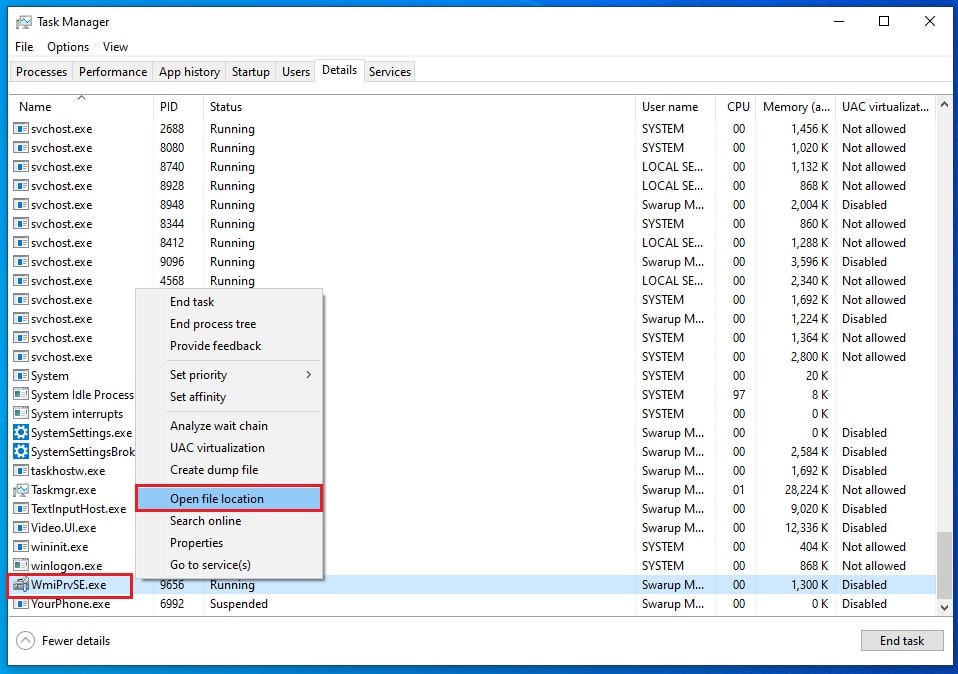Click the taskhostw.exe process icon
958x674 pixels.
point(21,471)
